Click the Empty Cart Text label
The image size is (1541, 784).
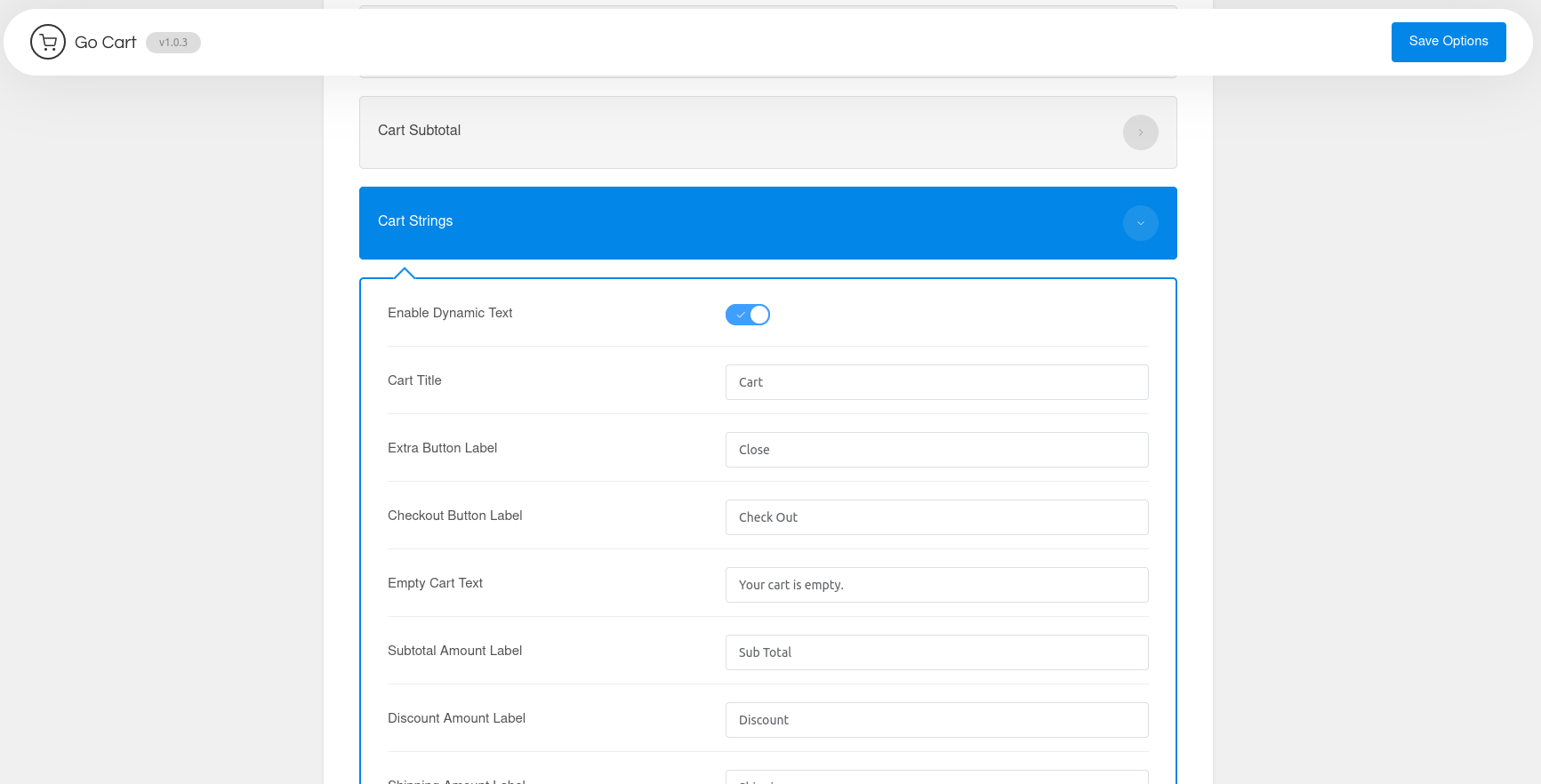click(435, 583)
